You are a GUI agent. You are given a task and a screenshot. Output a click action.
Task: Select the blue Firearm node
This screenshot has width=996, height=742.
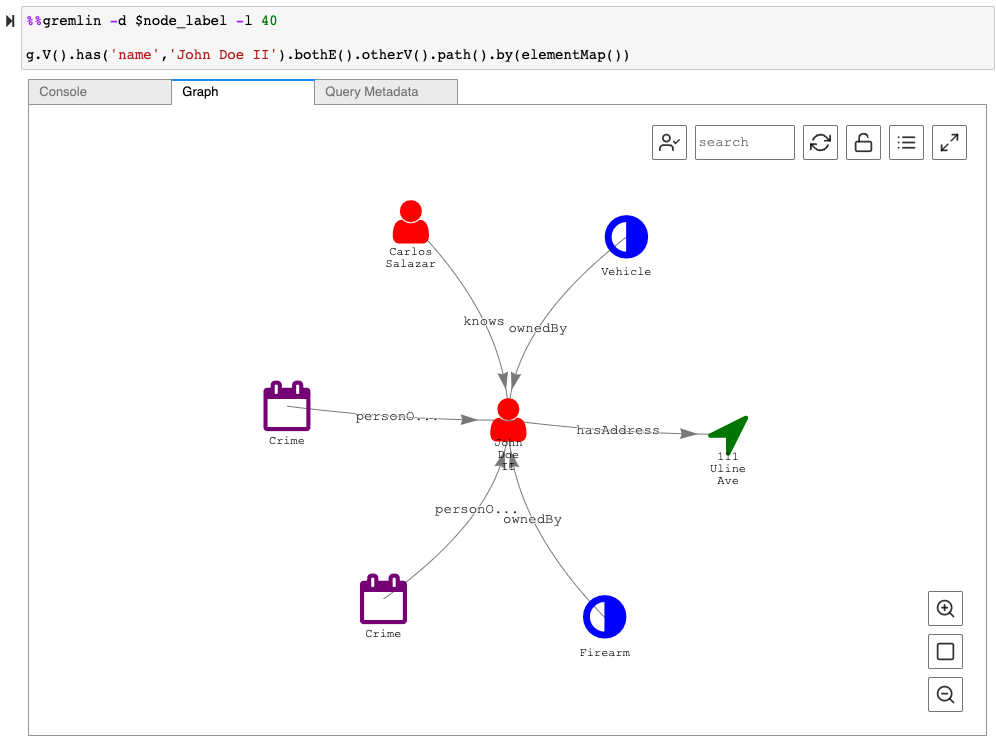[x=604, y=617]
